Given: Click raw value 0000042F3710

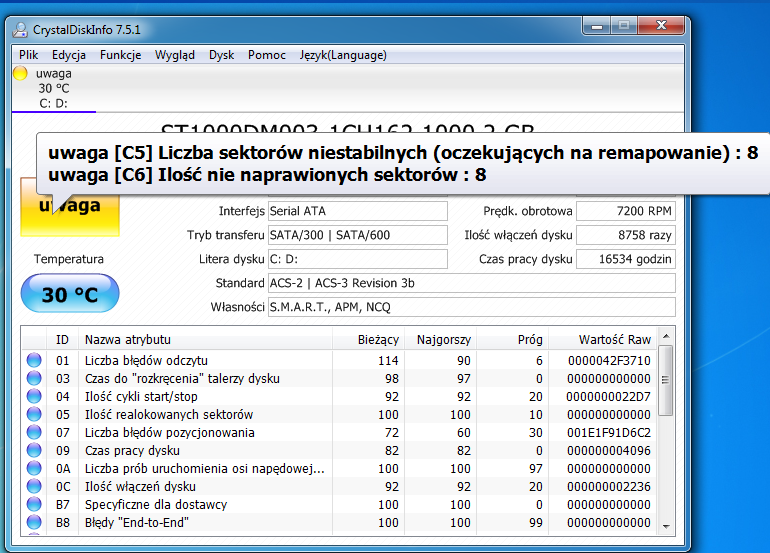Looking at the screenshot, I should click(x=609, y=360).
